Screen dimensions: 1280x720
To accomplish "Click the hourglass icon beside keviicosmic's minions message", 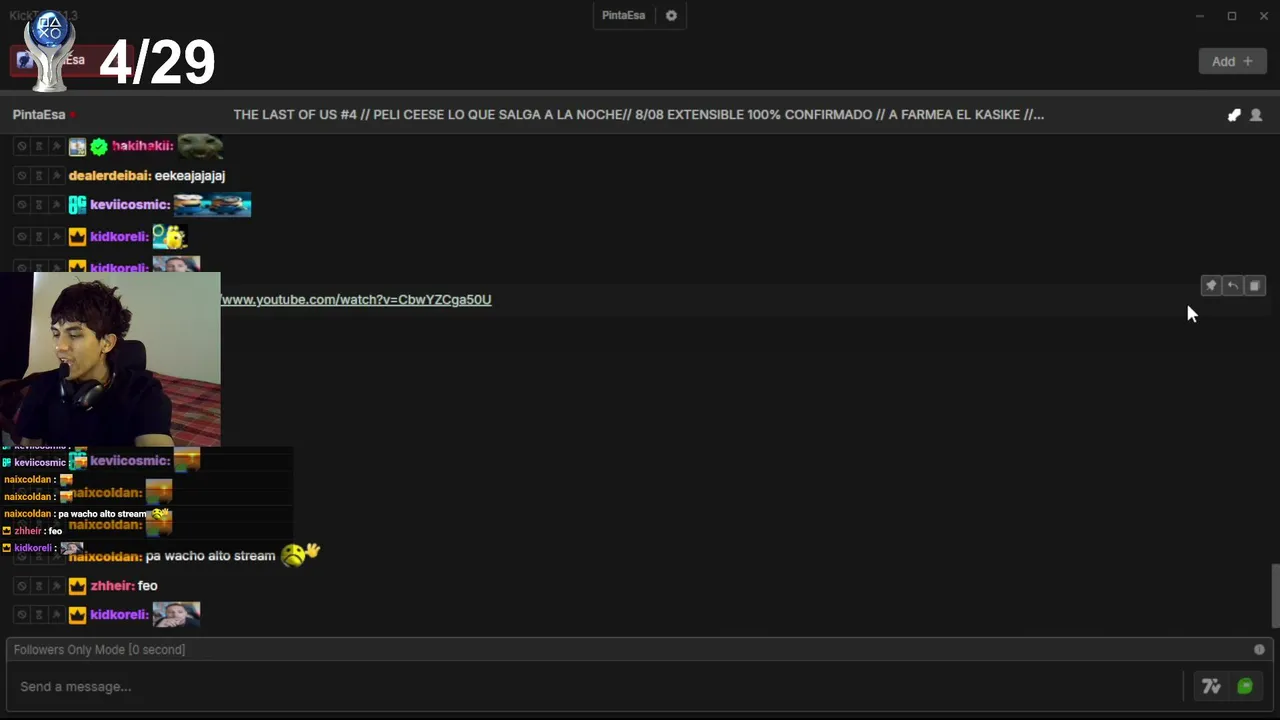I will [x=39, y=205].
